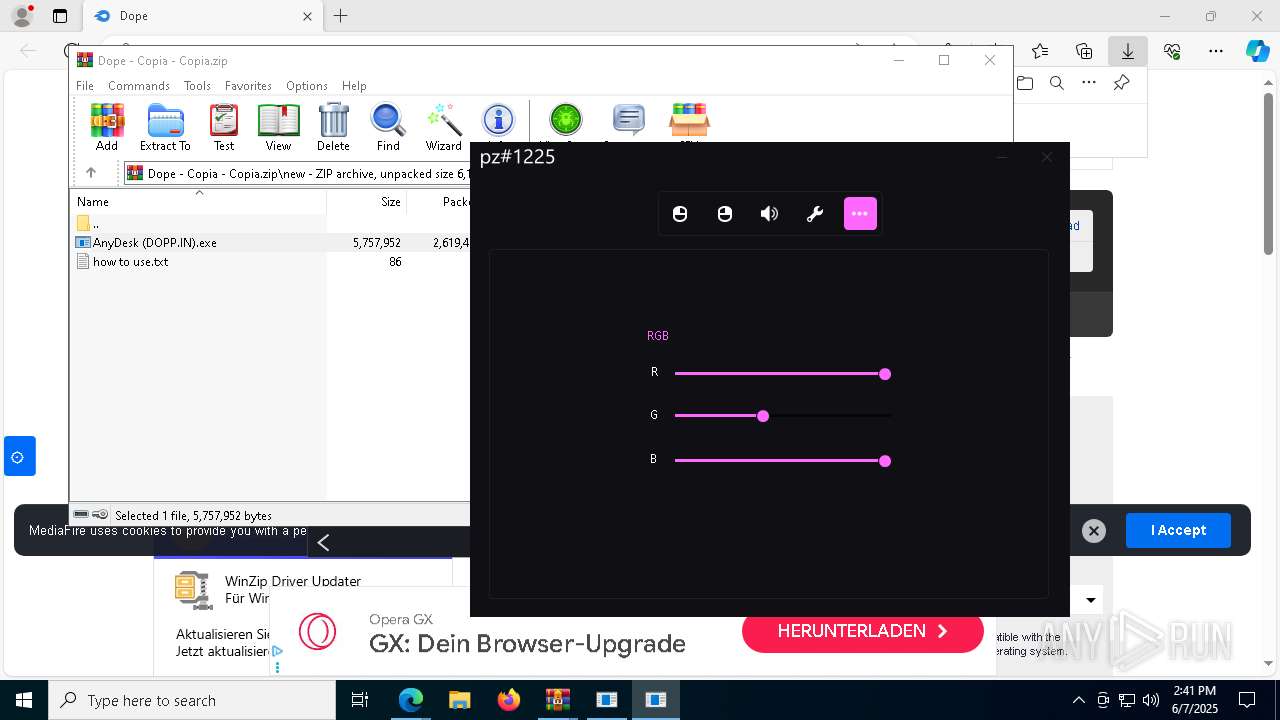
Task: Open File Explorer from the taskbar
Action: point(459,700)
